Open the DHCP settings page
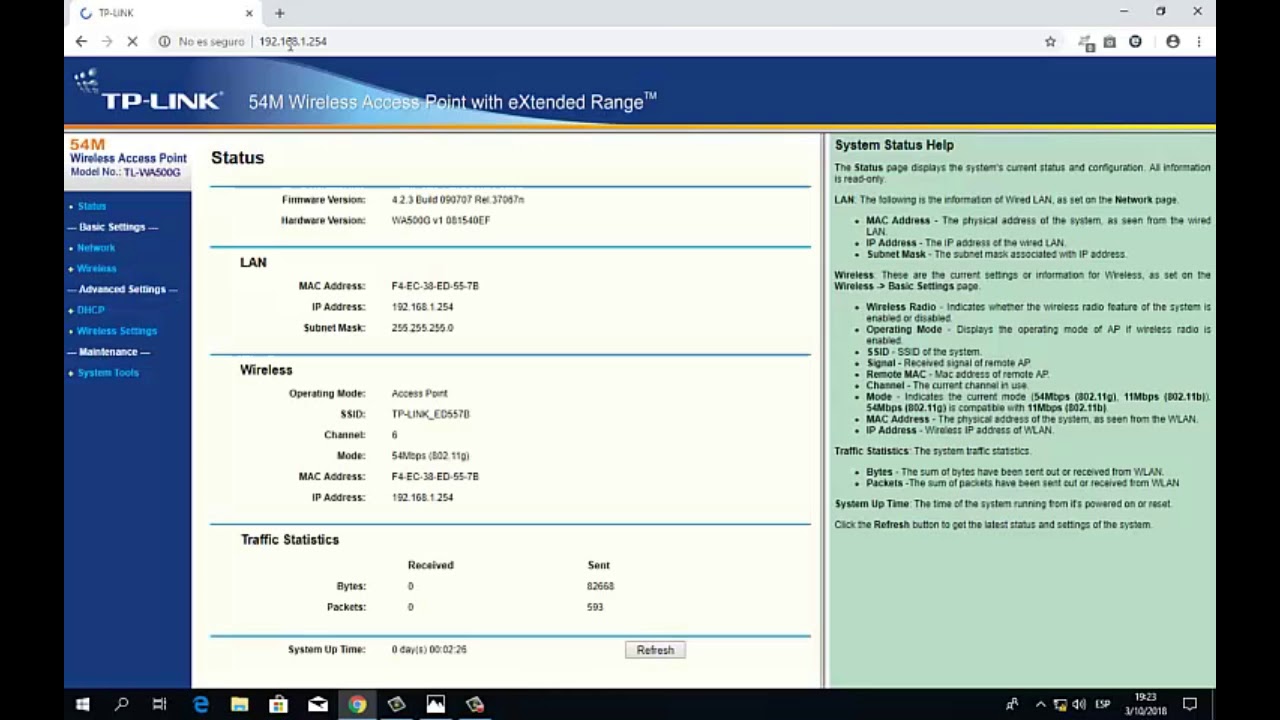1280x720 pixels. point(91,310)
